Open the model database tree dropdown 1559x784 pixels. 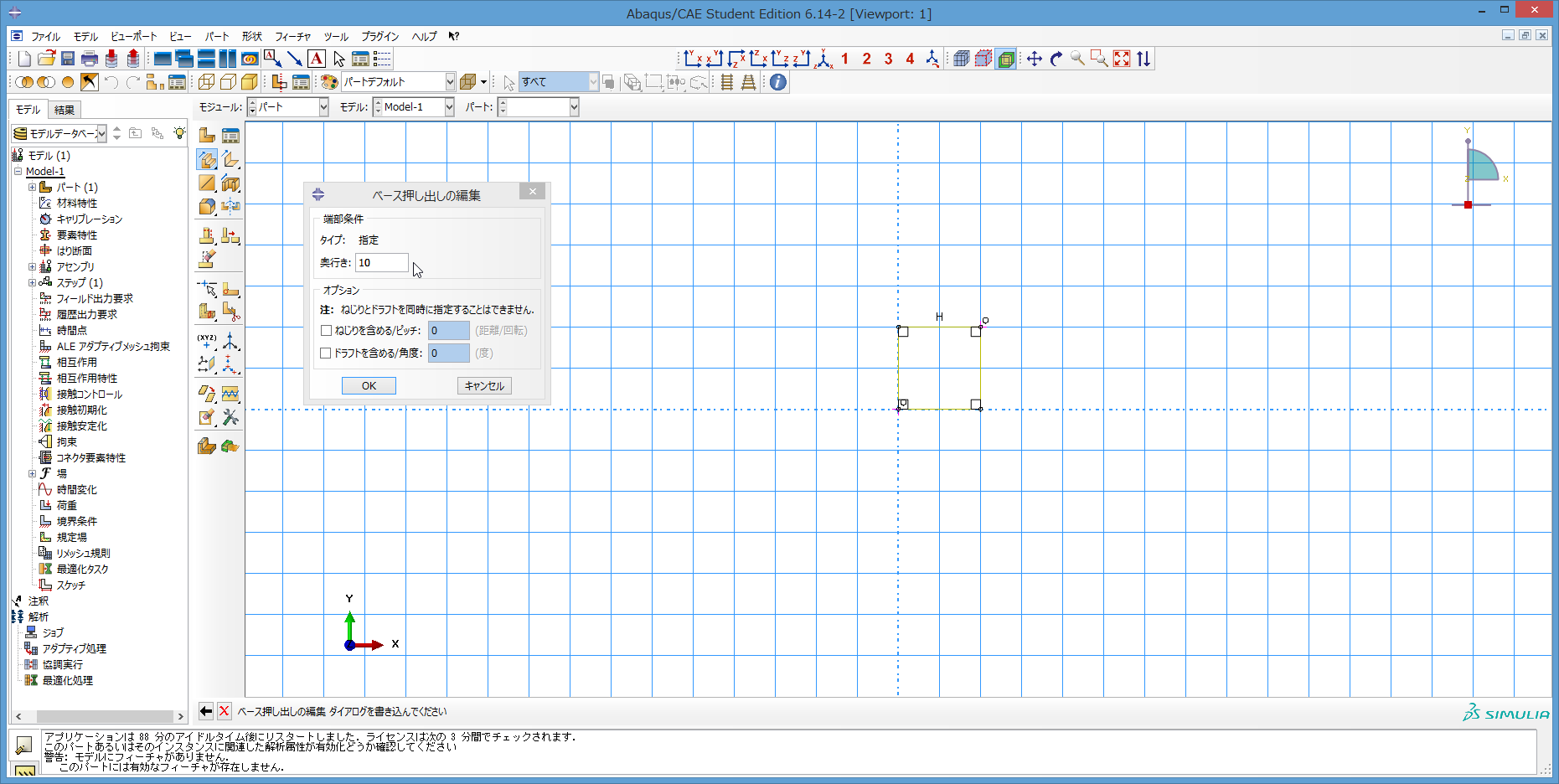[x=101, y=133]
